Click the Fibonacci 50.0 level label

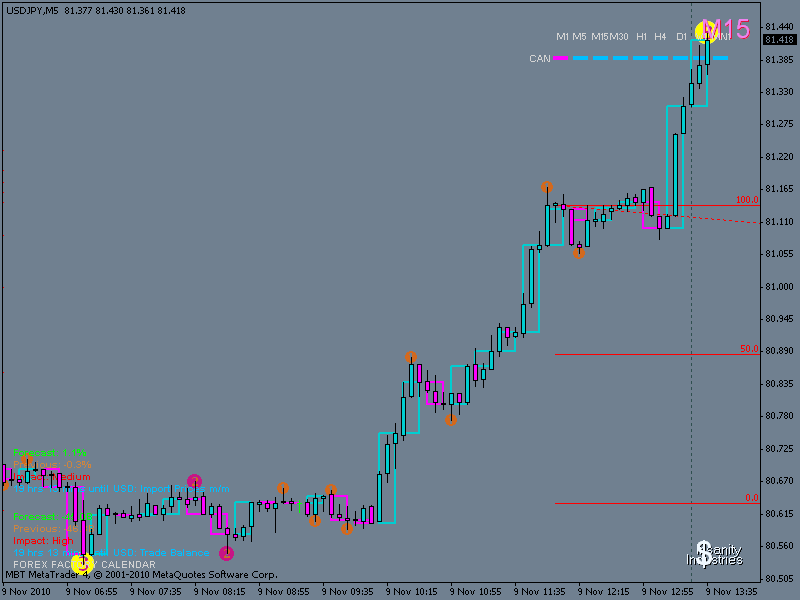point(749,349)
